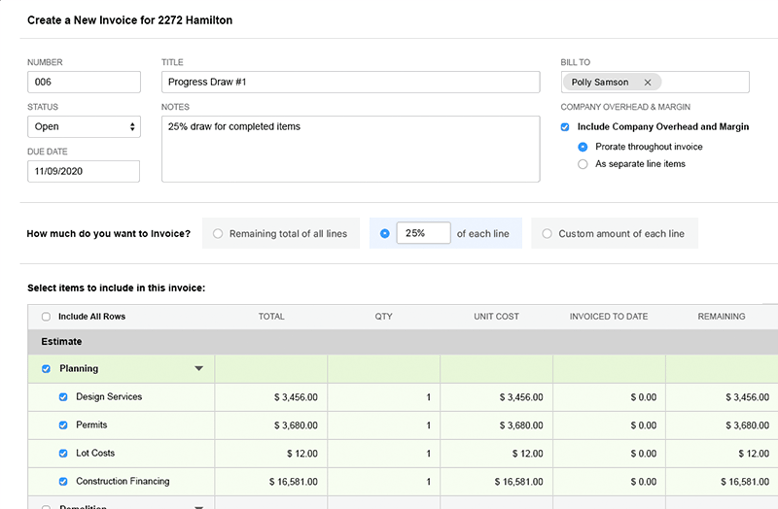
Task: Click the Due Date field 11/09/2020
Action: click(83, 171)
